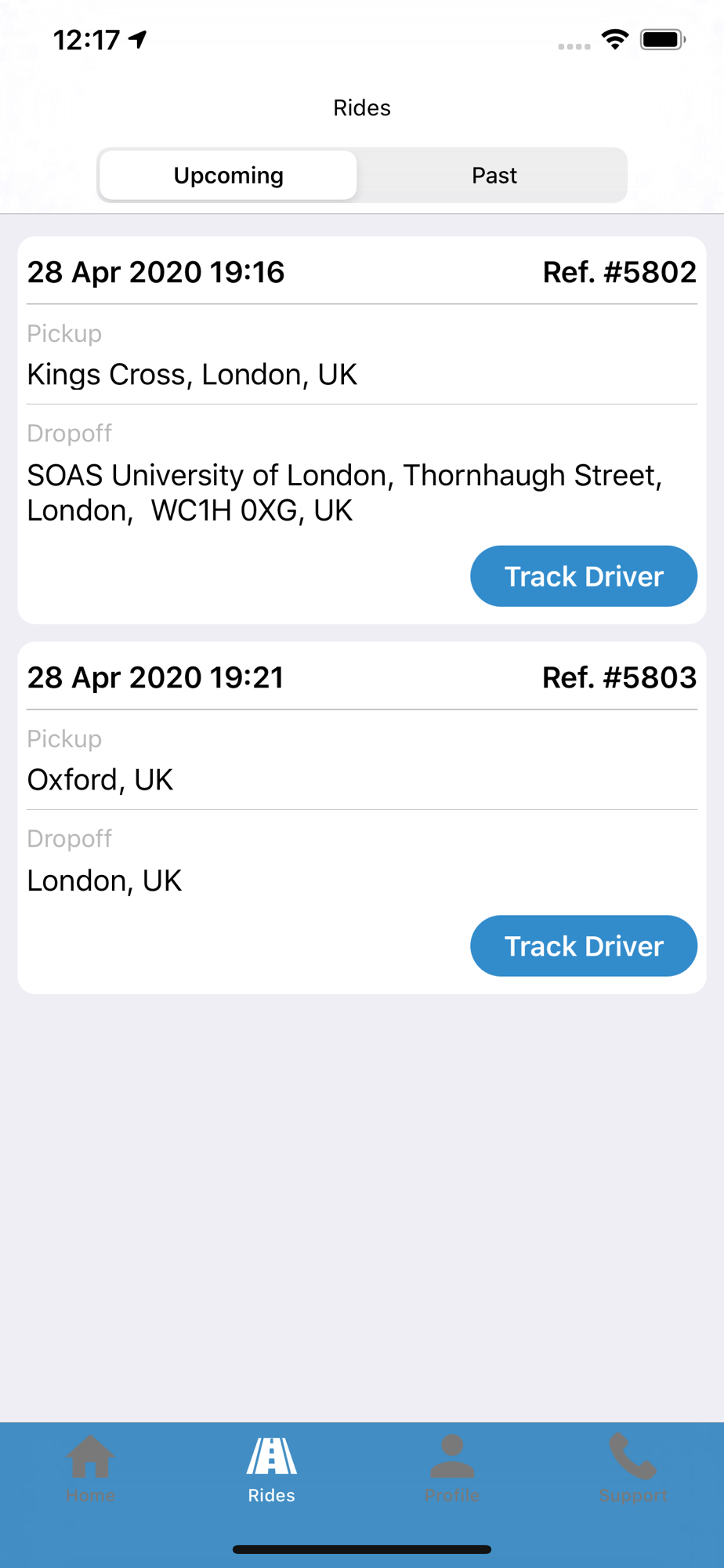Screen dimensions: 724x1568
Task: Tap the Ref. #5803 reference label
Action: click(x=619, y=677)
